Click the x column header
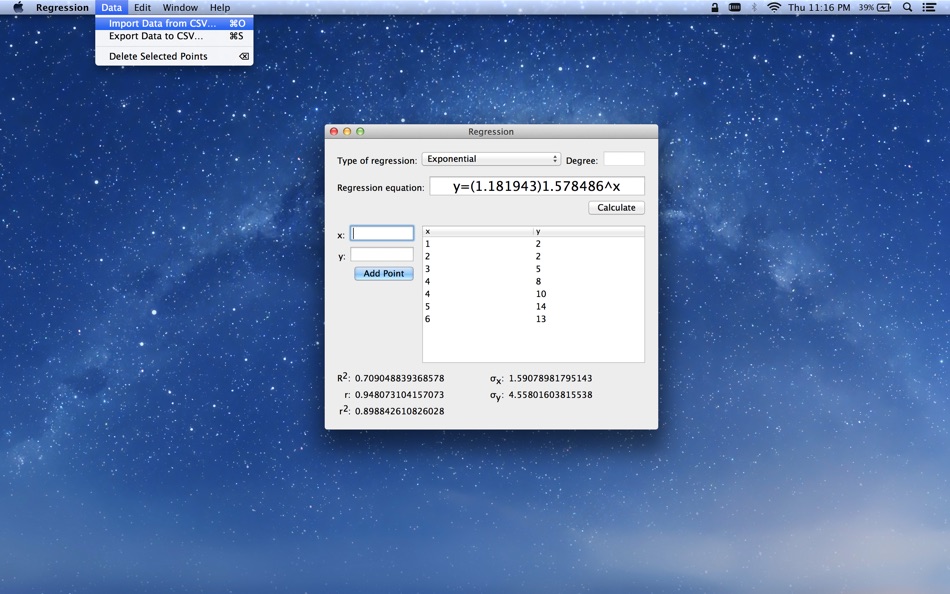Screen dimensions: 950x594 [477, 232]
